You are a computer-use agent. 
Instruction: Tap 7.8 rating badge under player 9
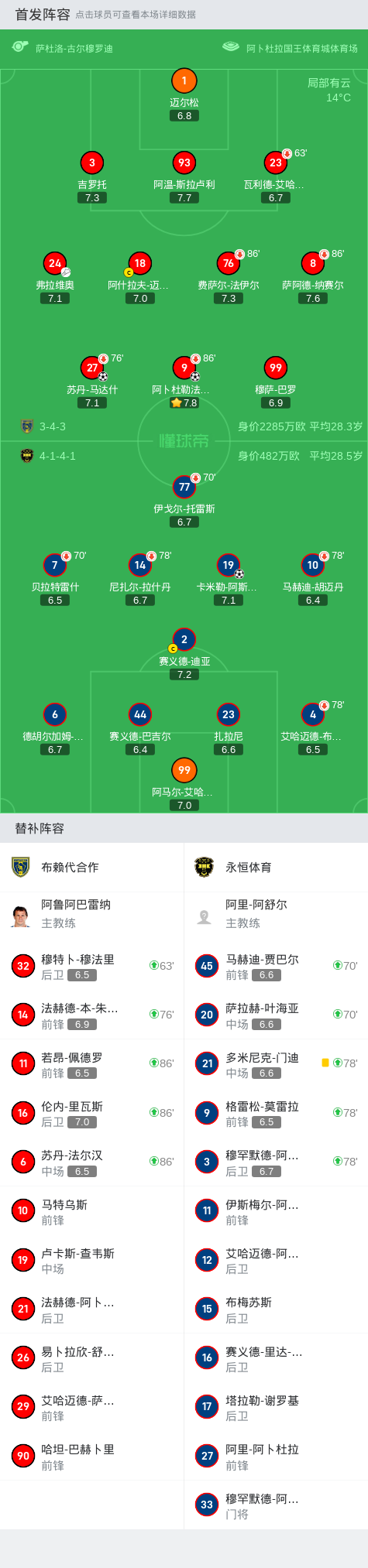(x=184, y=402)
